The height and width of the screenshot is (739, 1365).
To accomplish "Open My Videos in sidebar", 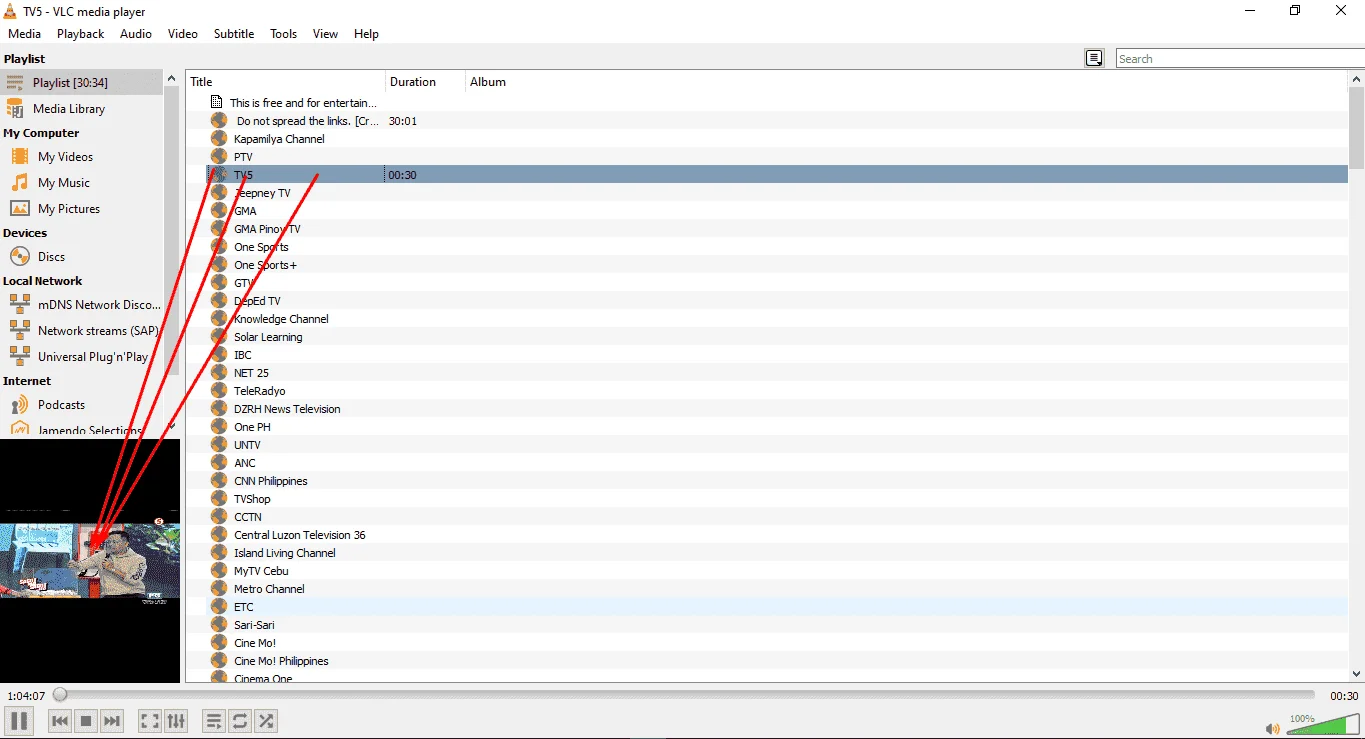I will click(x=82, y=157).
